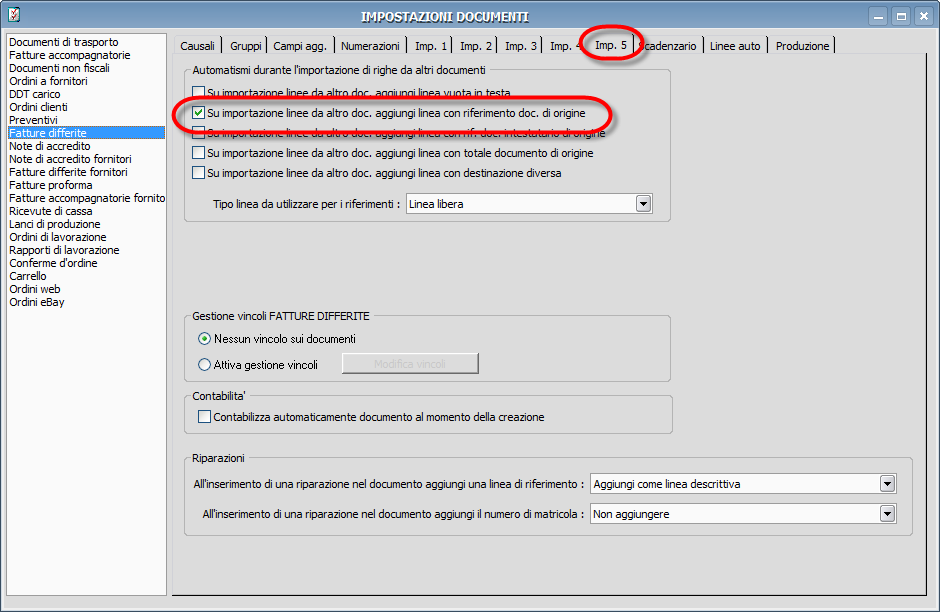This screenshot has height=612, width=940.
Task: Enable adding empty line at top on import
Action: coord(198,92)
